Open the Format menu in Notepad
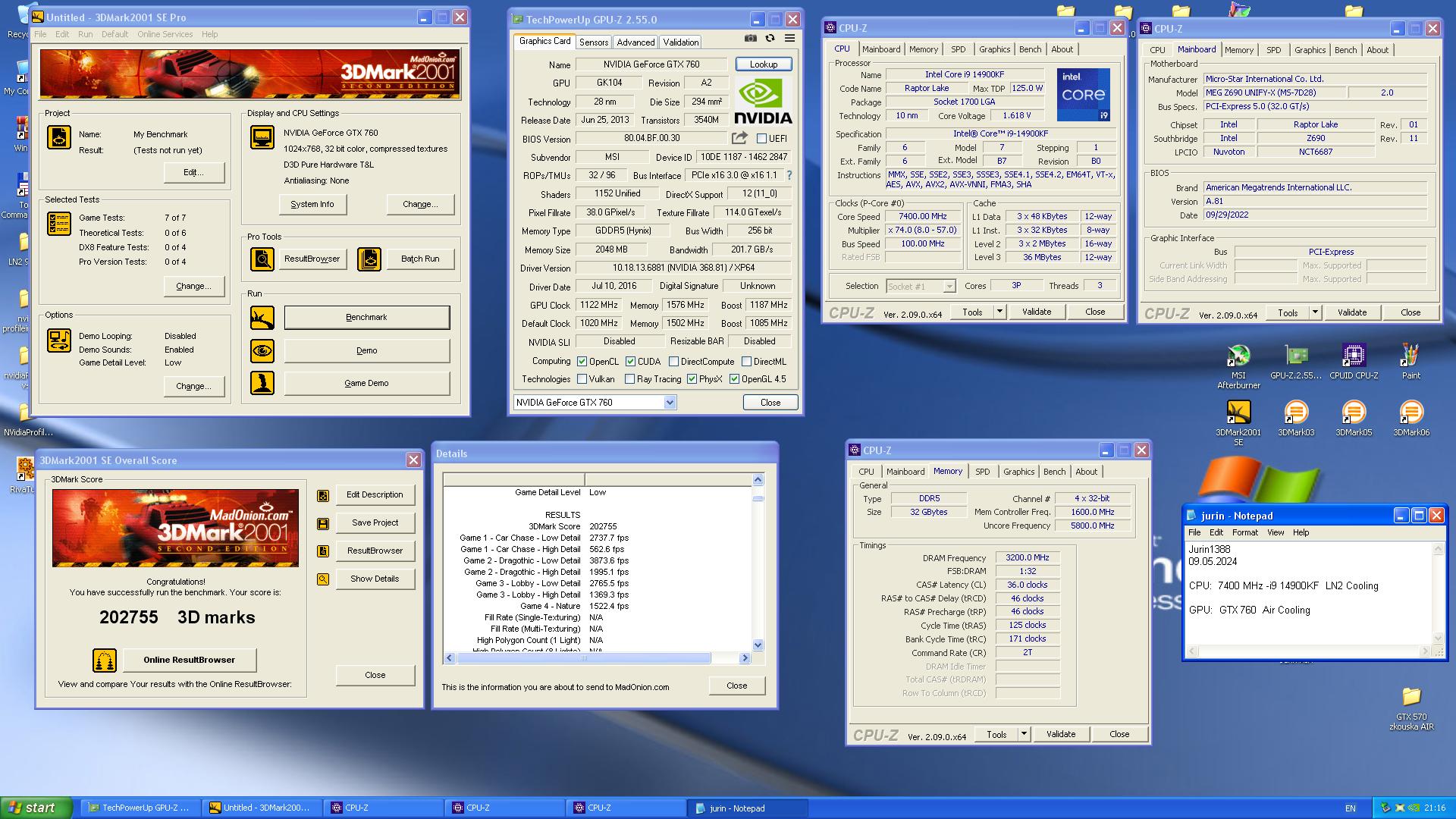The height and width of the screenshot is (819, 1456). click(x=1244, y=532)
